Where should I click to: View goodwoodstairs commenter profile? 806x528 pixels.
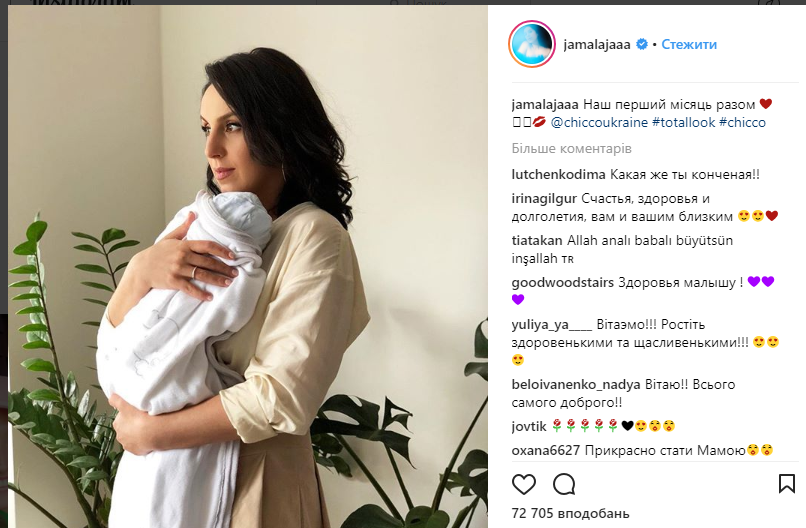click(562, 283)
